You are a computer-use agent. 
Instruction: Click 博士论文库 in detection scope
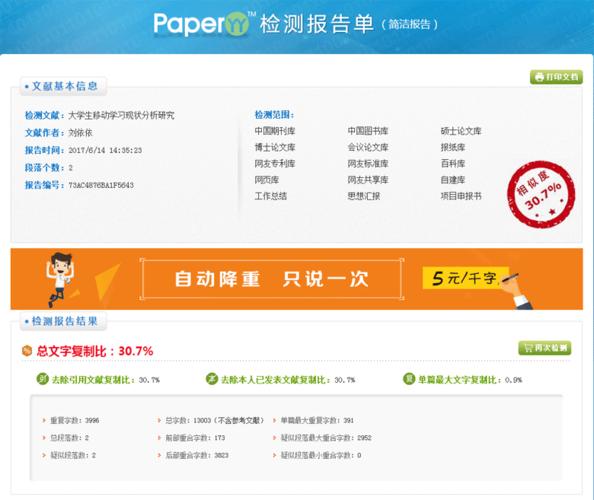[275, 147]
